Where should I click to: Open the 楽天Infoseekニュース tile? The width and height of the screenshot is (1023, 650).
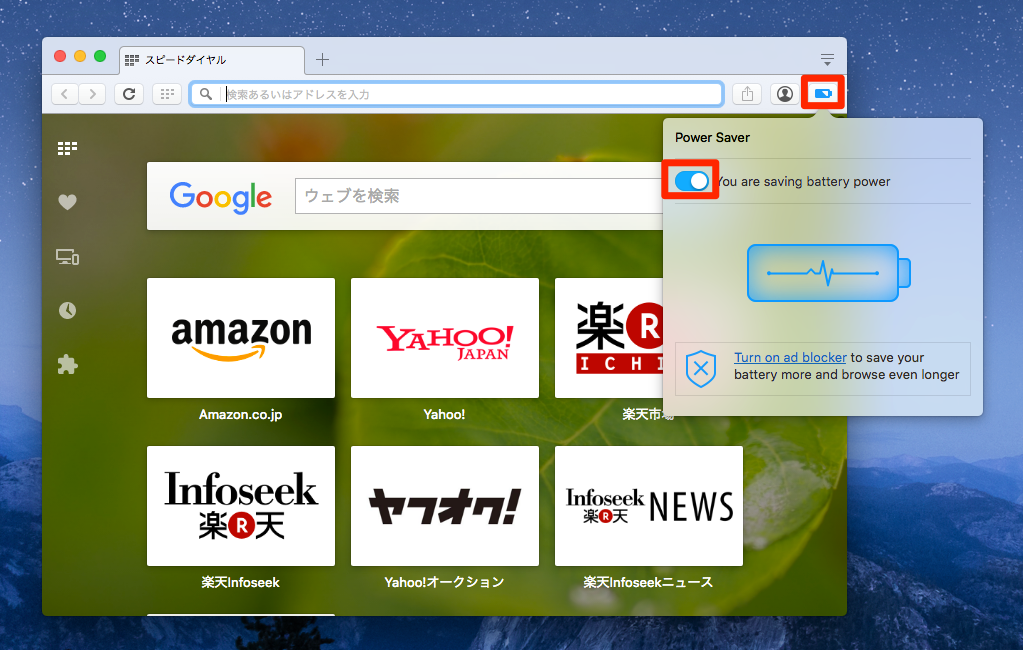coord(649,506)
